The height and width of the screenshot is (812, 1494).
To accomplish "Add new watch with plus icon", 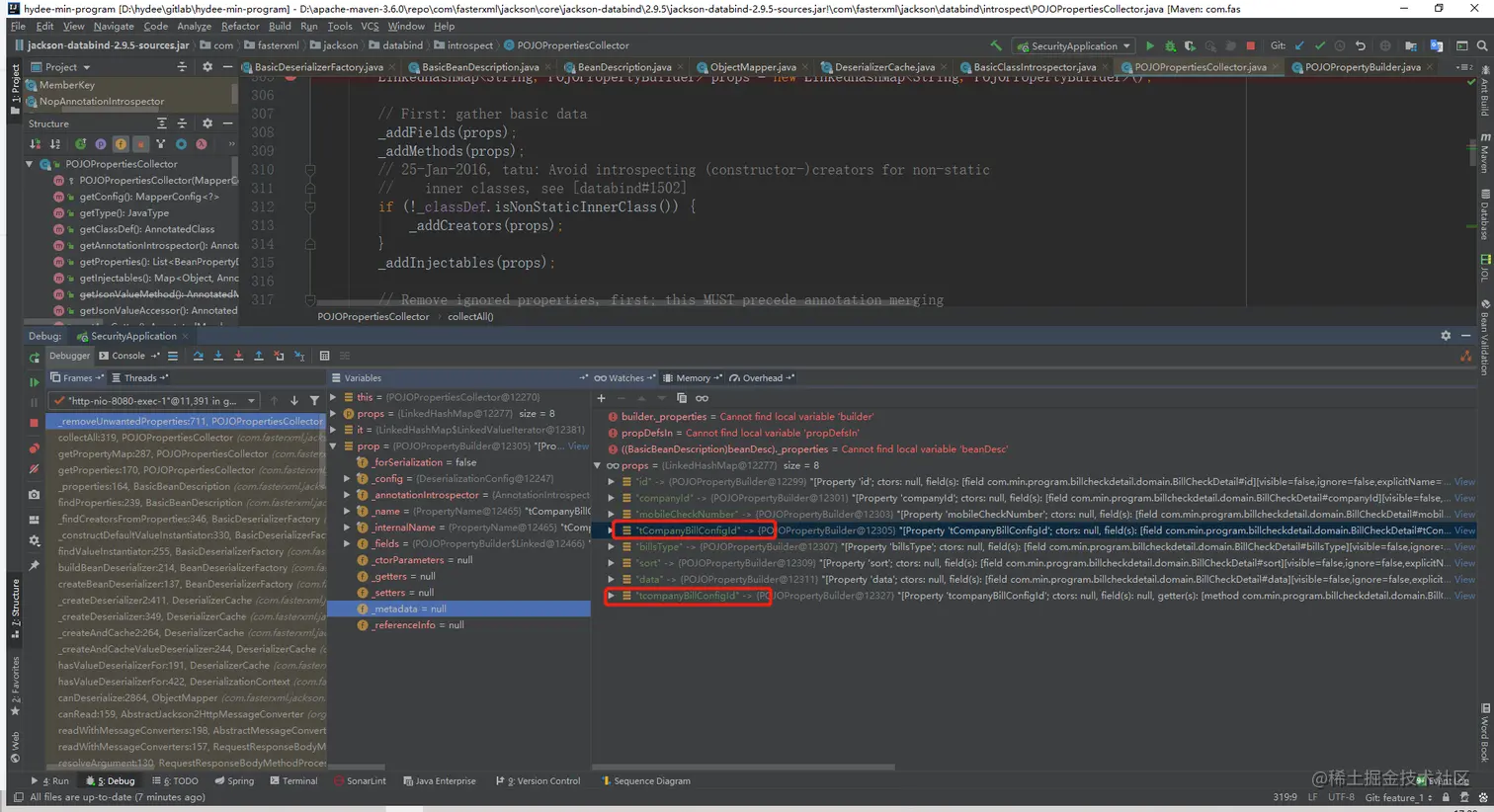I will 601,398.
